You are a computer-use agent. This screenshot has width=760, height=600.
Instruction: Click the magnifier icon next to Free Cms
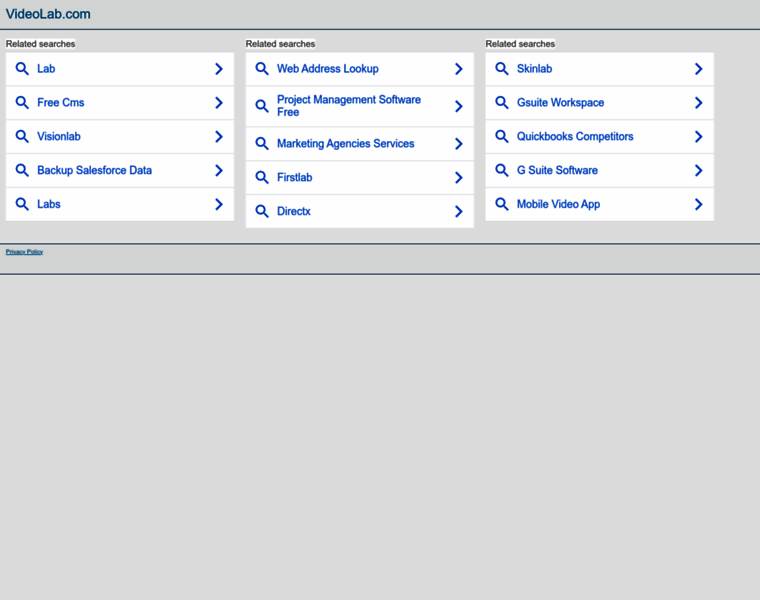[x=22, y=103]
